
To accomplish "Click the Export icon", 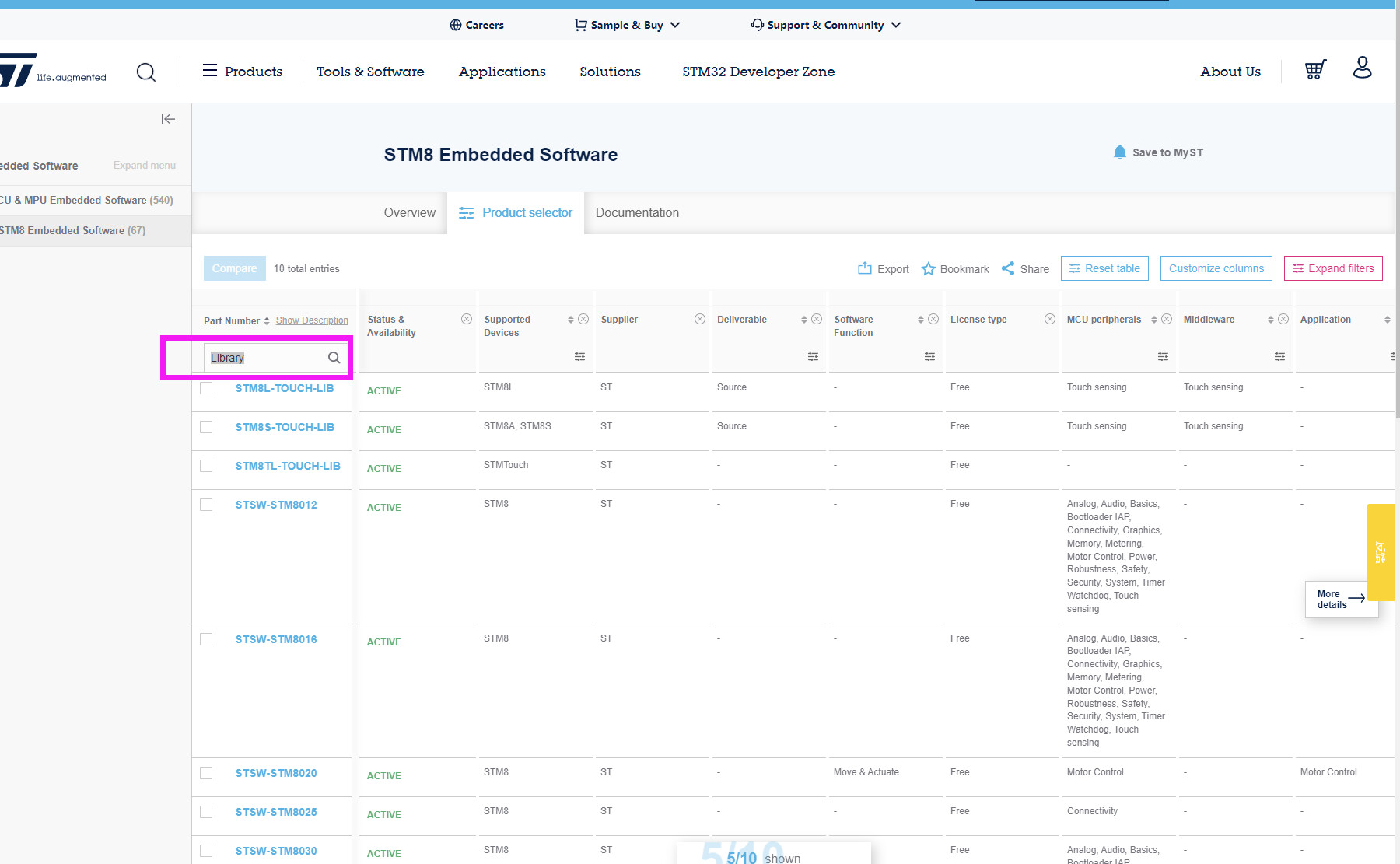I will [864, 268].
